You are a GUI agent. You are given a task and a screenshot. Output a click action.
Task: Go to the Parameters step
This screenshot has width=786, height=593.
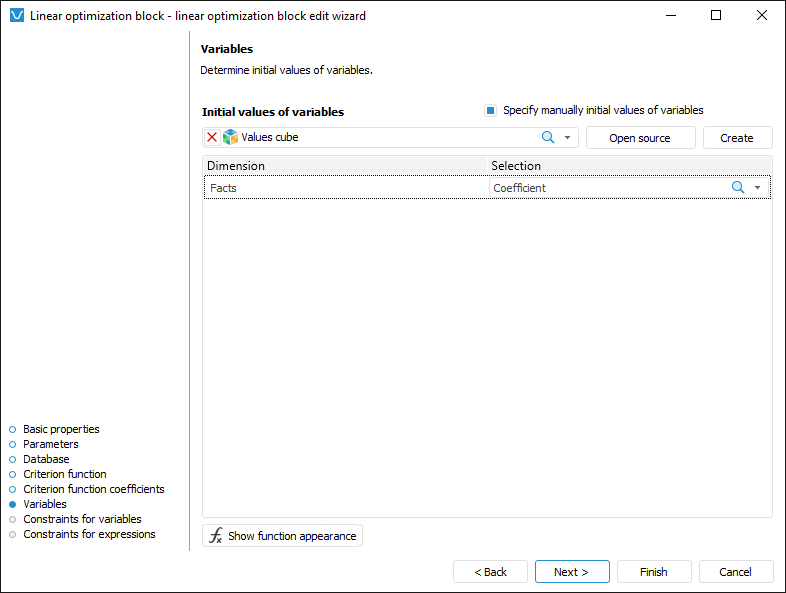tap(50, 444)
